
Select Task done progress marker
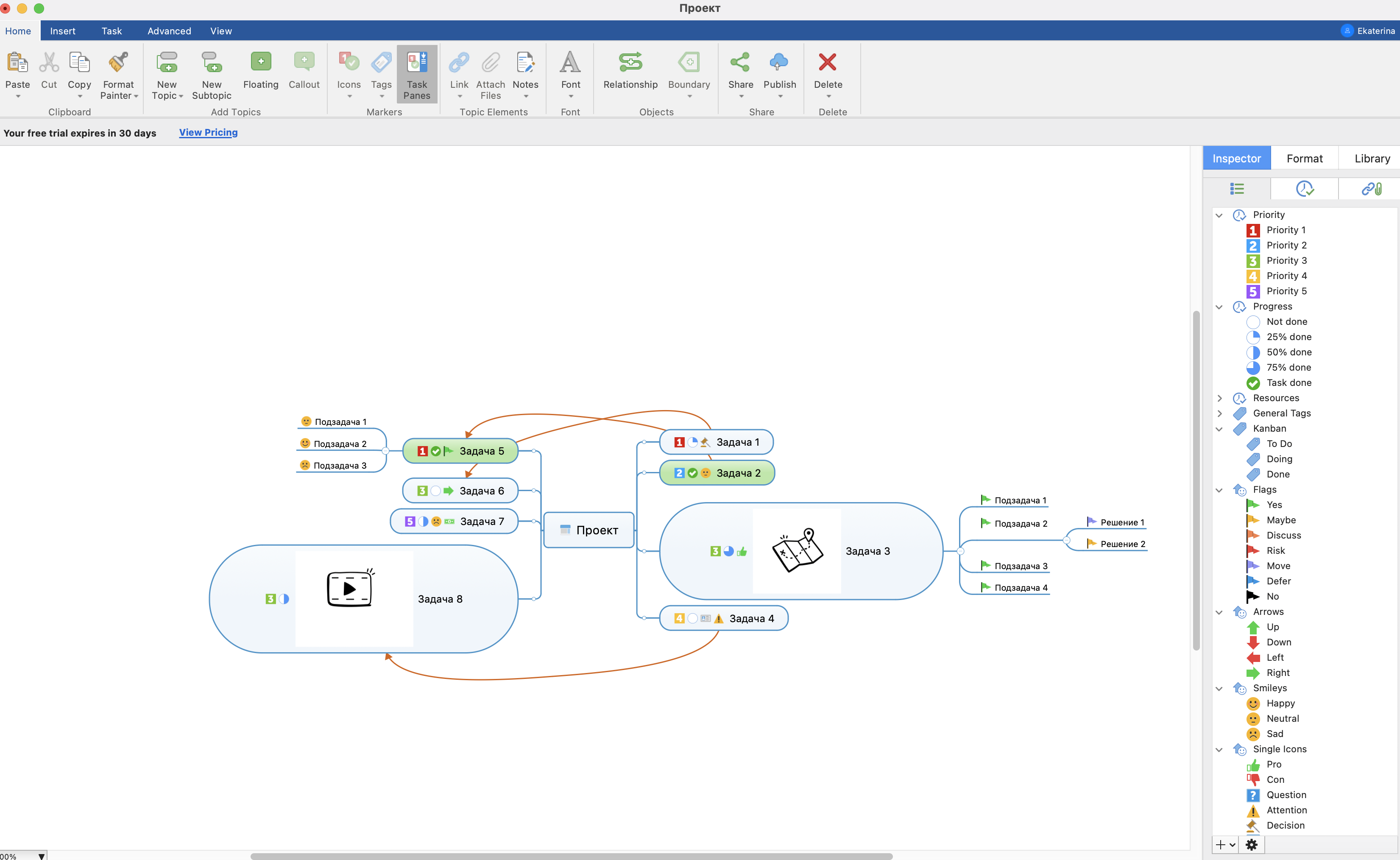pos(1289,382)
